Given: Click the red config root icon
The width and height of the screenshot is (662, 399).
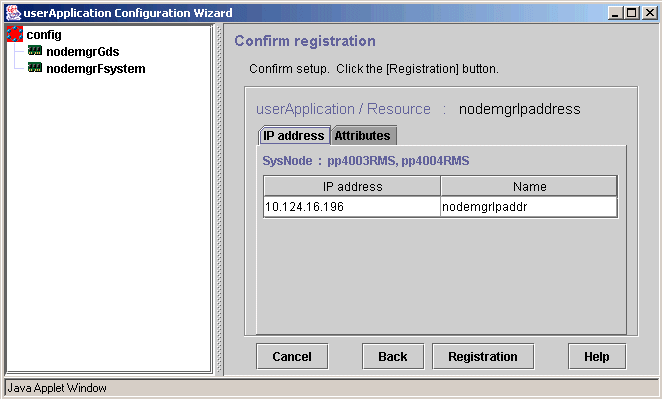Looking at the screenshot, I should [15, 34].
